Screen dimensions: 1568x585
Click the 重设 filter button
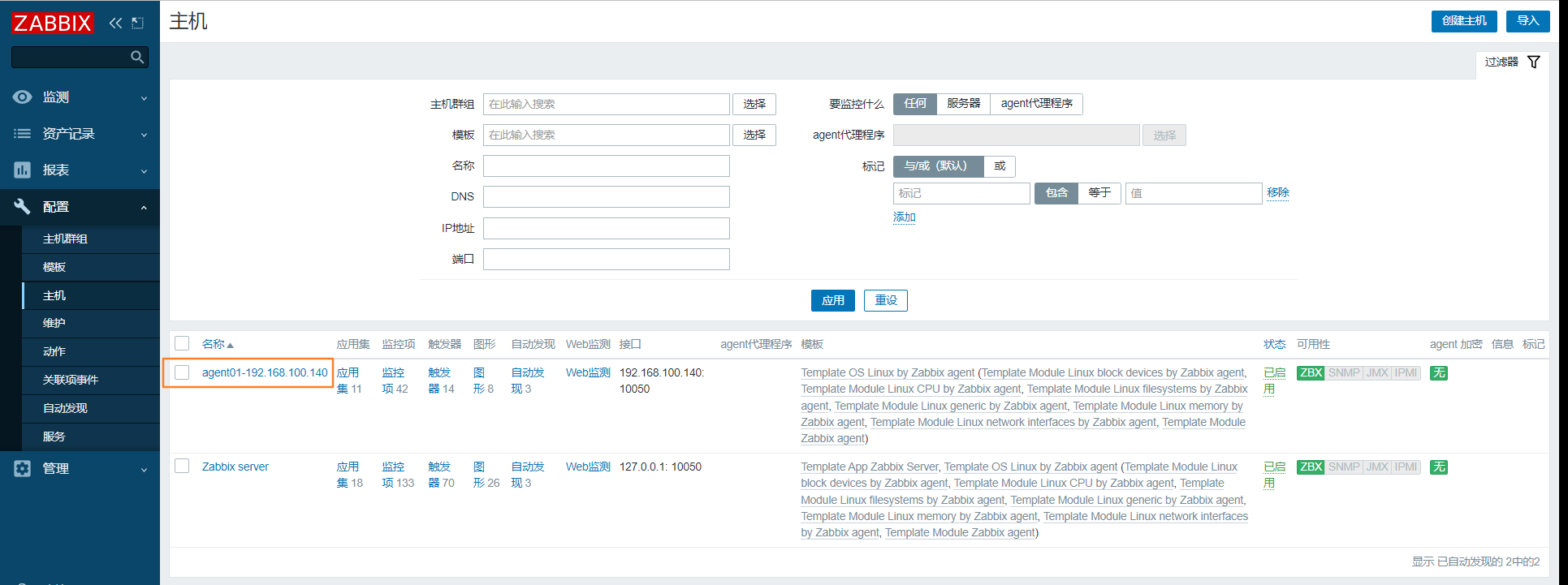(x=885, y=300)
